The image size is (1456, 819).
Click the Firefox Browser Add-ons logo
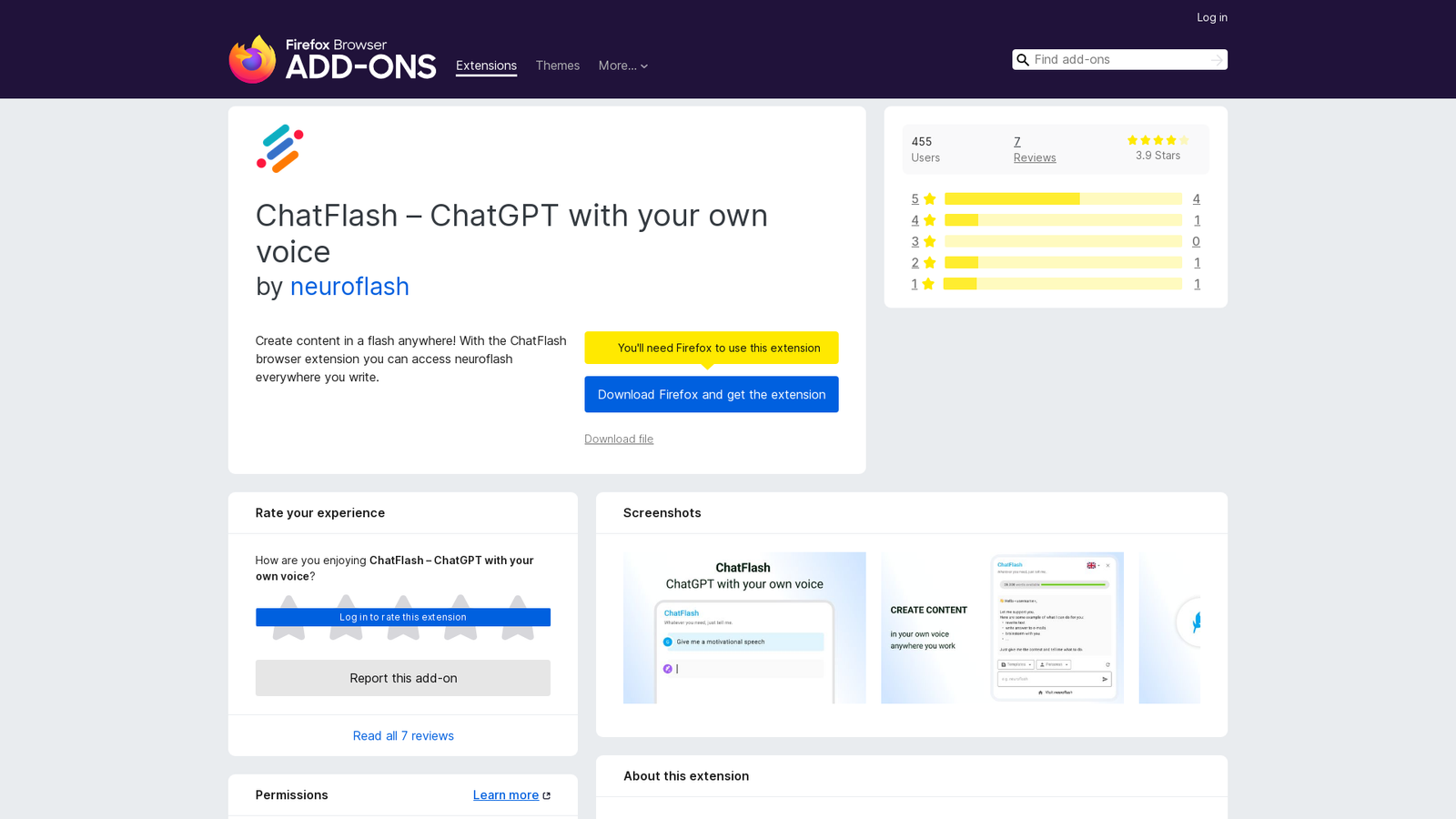332,59
